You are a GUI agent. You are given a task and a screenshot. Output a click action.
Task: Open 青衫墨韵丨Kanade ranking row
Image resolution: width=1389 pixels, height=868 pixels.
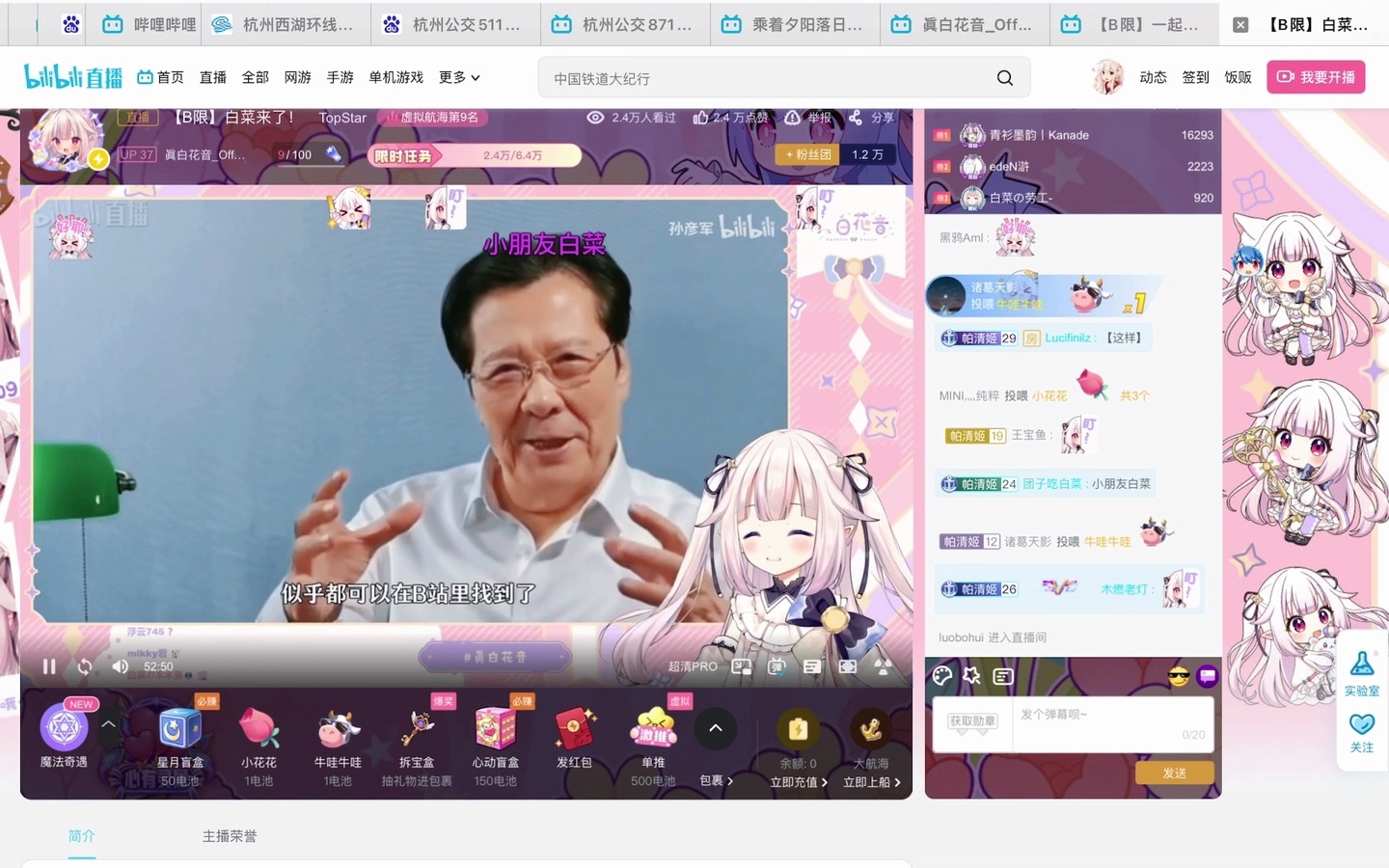[x=1073, y=135]
